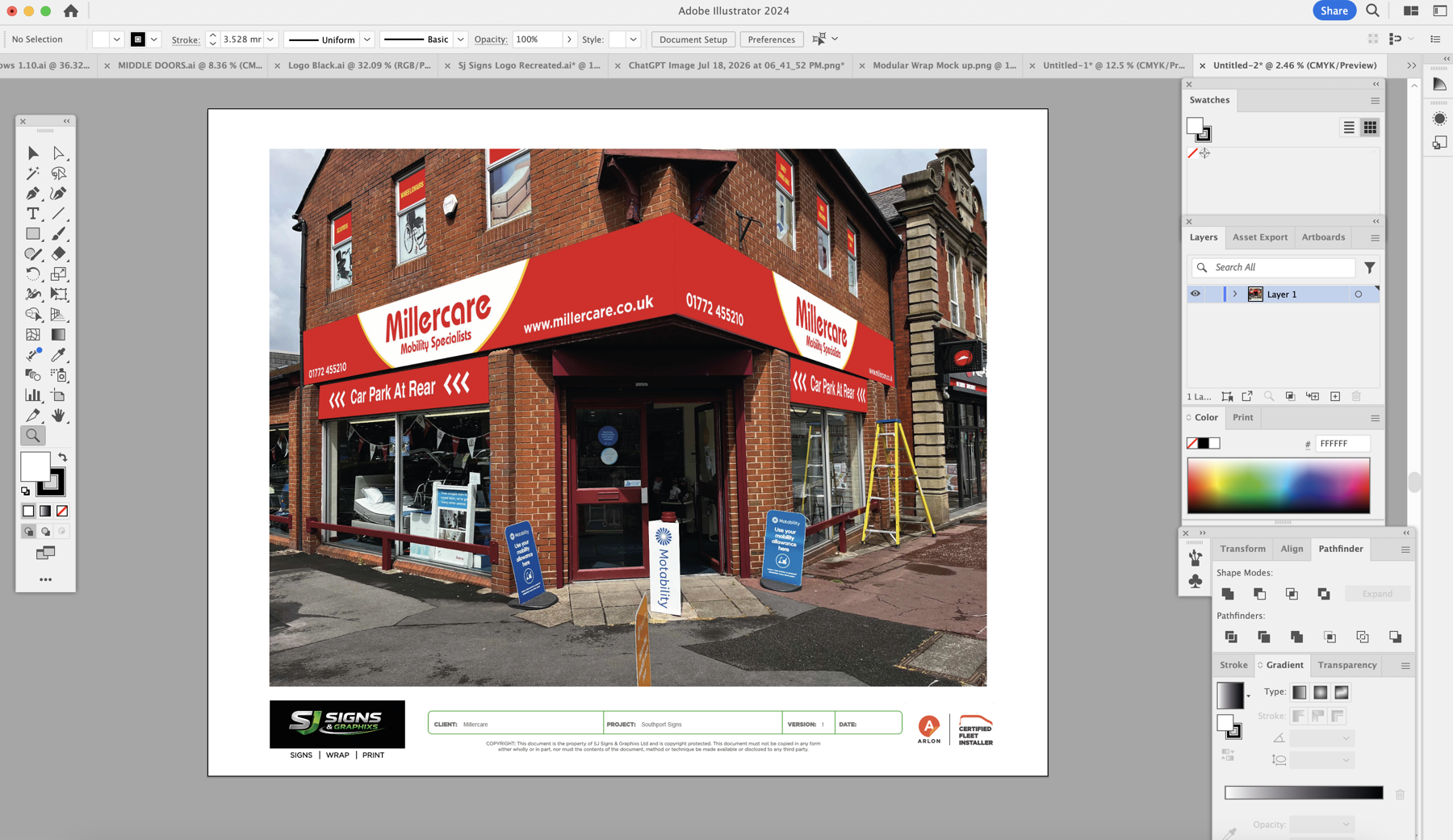The height and width of the screenshot is (840, 1453).
Task: Click the Share button
Action: click(x=1334, y=10)
